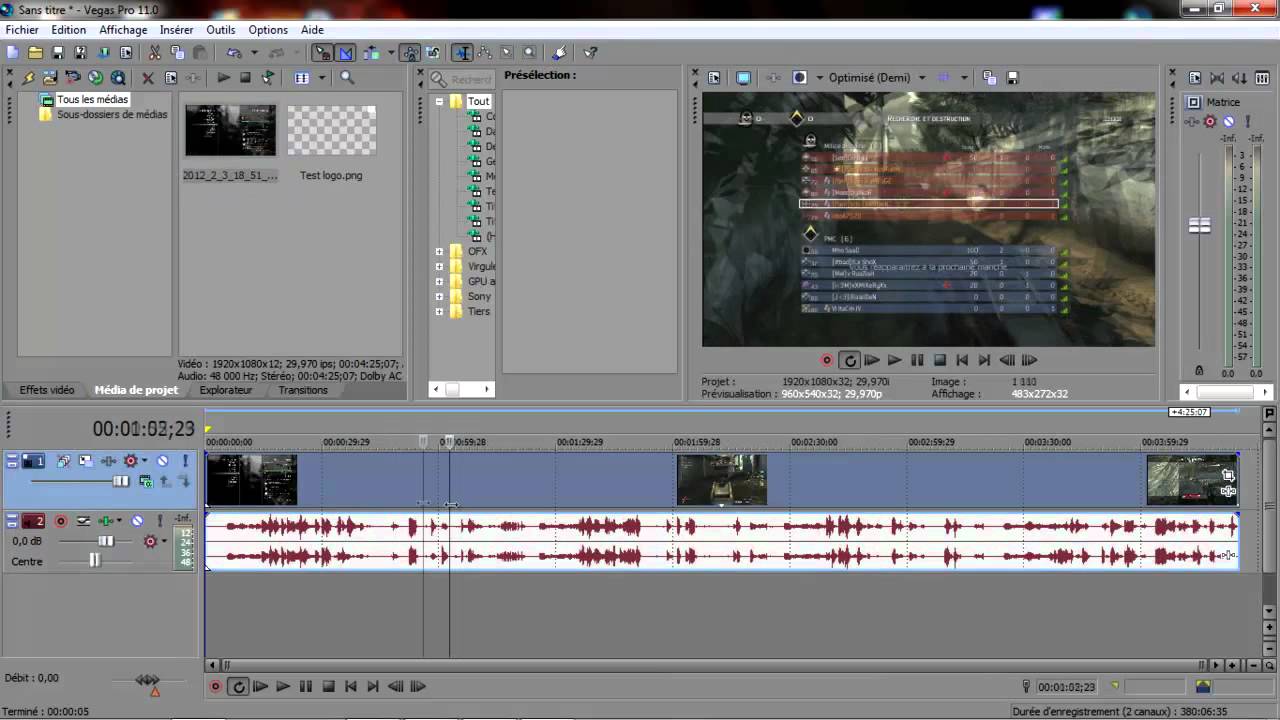Open the Insérer menu

click(x=177, y=30)
